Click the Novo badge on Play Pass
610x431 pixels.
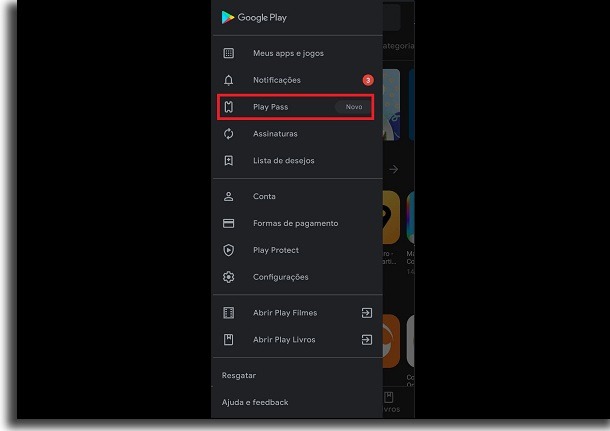pyautogui.click(x=354, y=107)
